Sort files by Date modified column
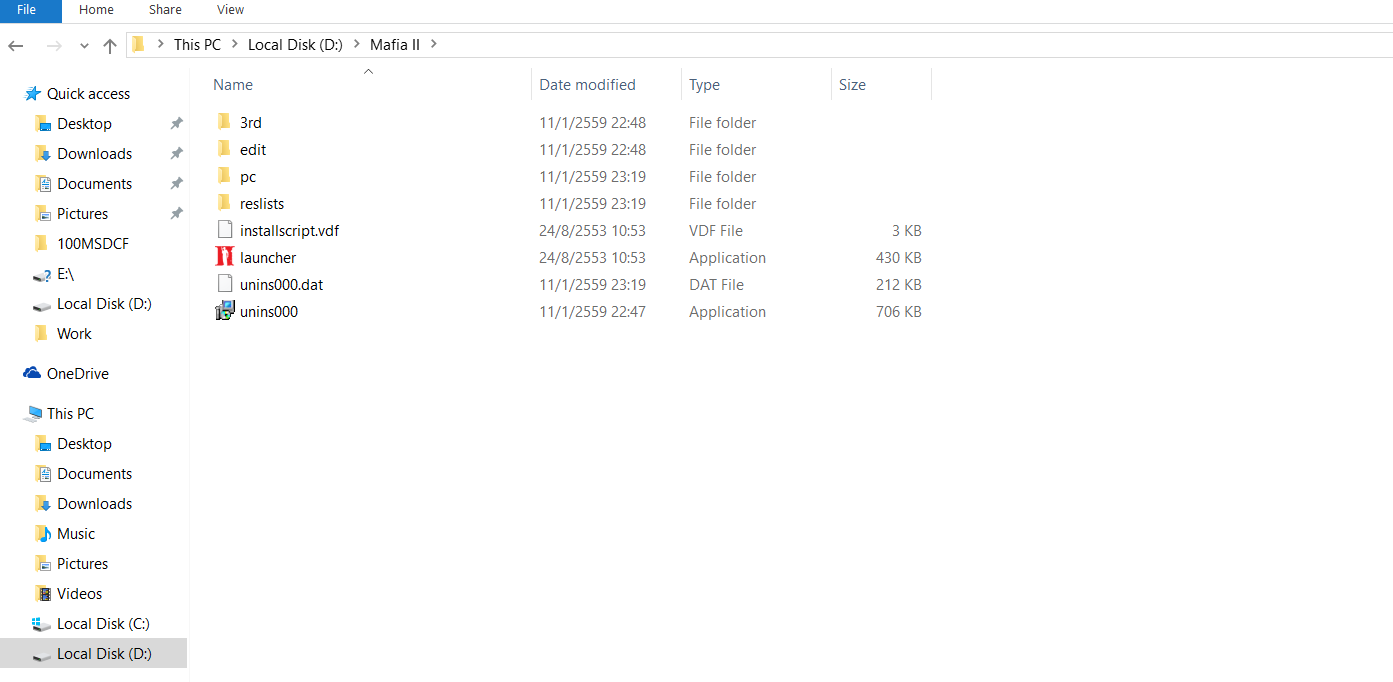This screenshot has width=1393, height=682. [x=587, y=85]
